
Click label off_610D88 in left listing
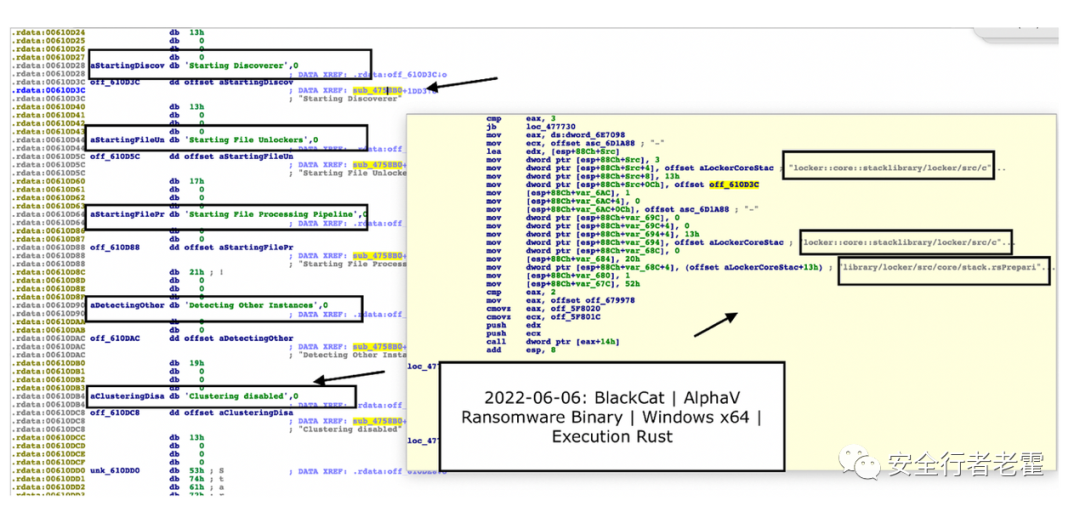117,247
